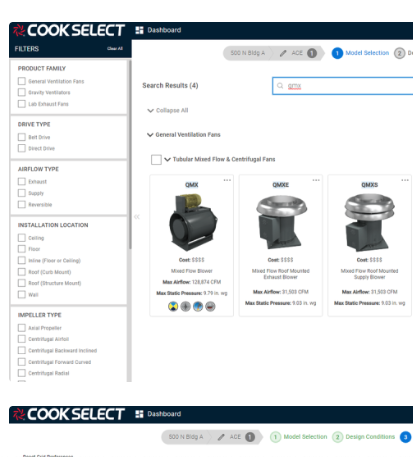Viewport: 413px width, 457px height.
Task: Select the QMX blower product image
Action: [x=193, y=222]
